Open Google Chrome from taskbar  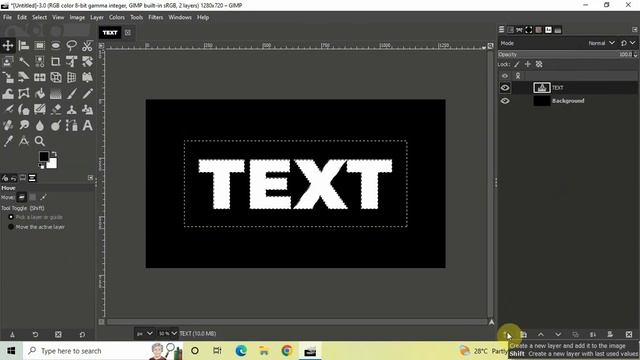tap(287, 351)
